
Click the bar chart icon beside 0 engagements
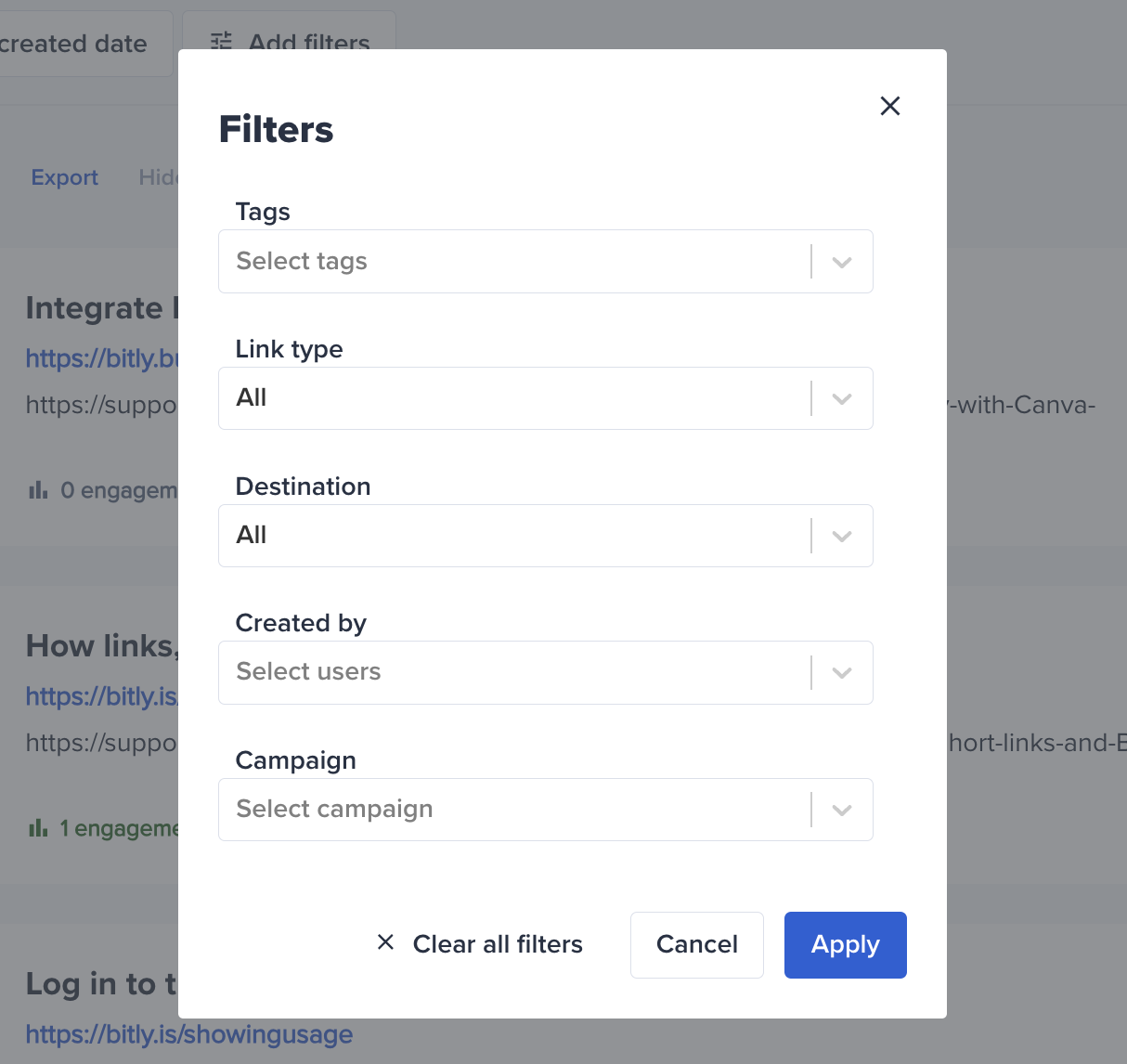coord(37,489)
